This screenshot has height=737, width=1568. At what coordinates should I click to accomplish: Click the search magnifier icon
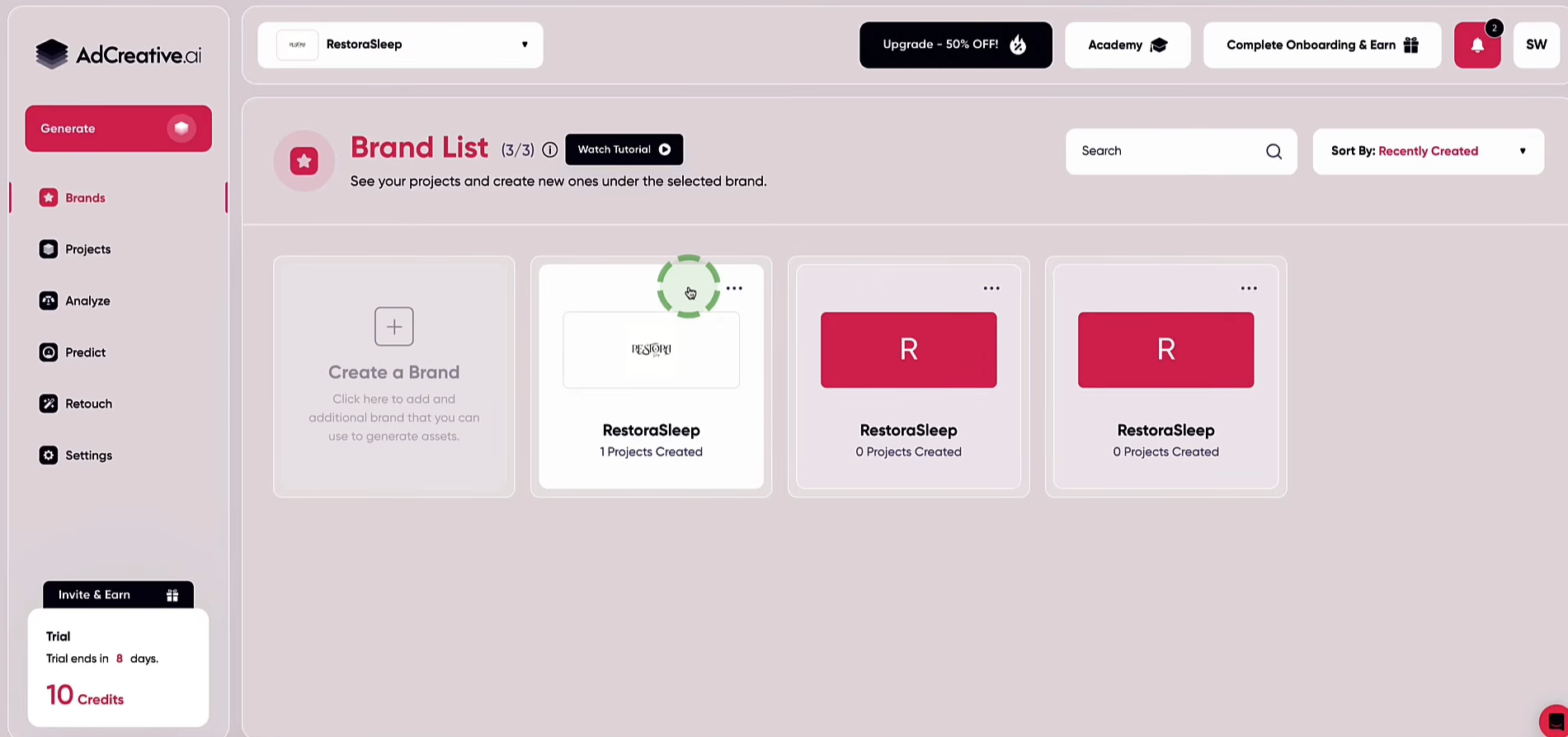point(1274,151)
